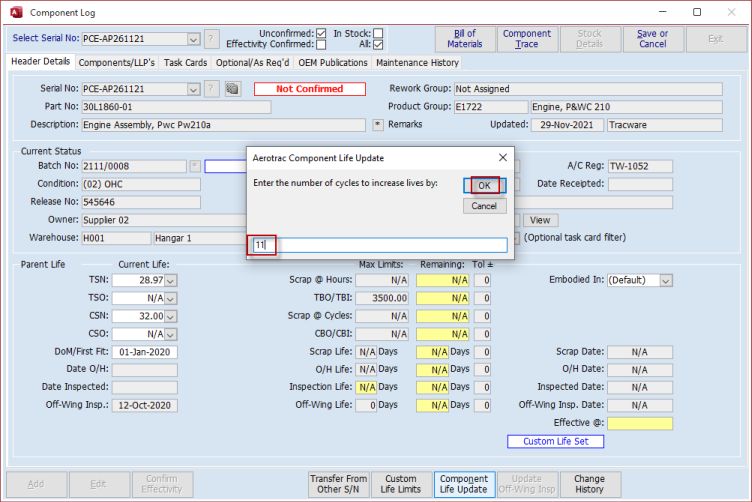Toggle the Effectivity Confirmed checkbox
Image resolution: width=752 pixels, height=502 pixels.
321,44
